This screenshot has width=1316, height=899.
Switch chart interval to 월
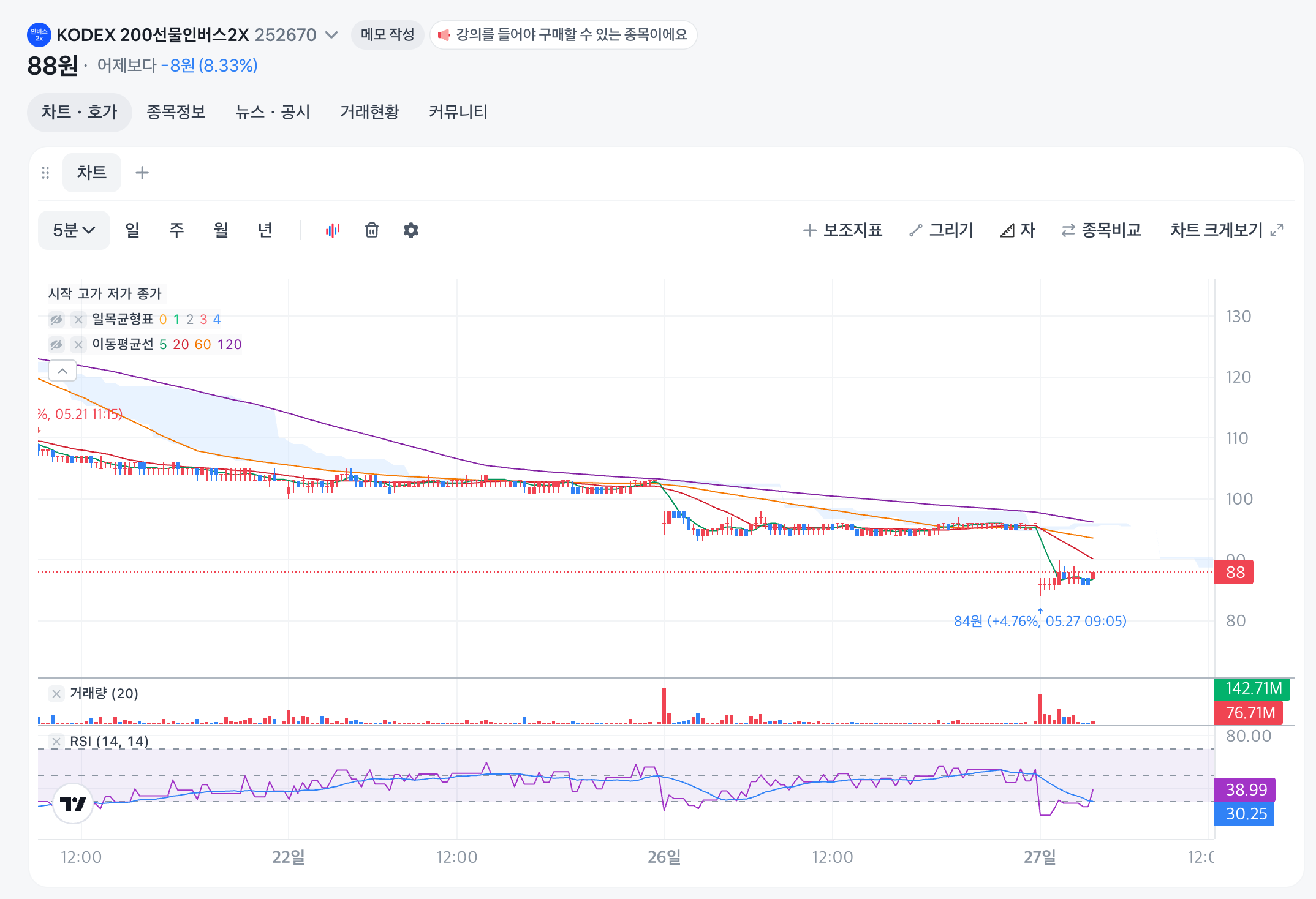(x=221, y=230)
